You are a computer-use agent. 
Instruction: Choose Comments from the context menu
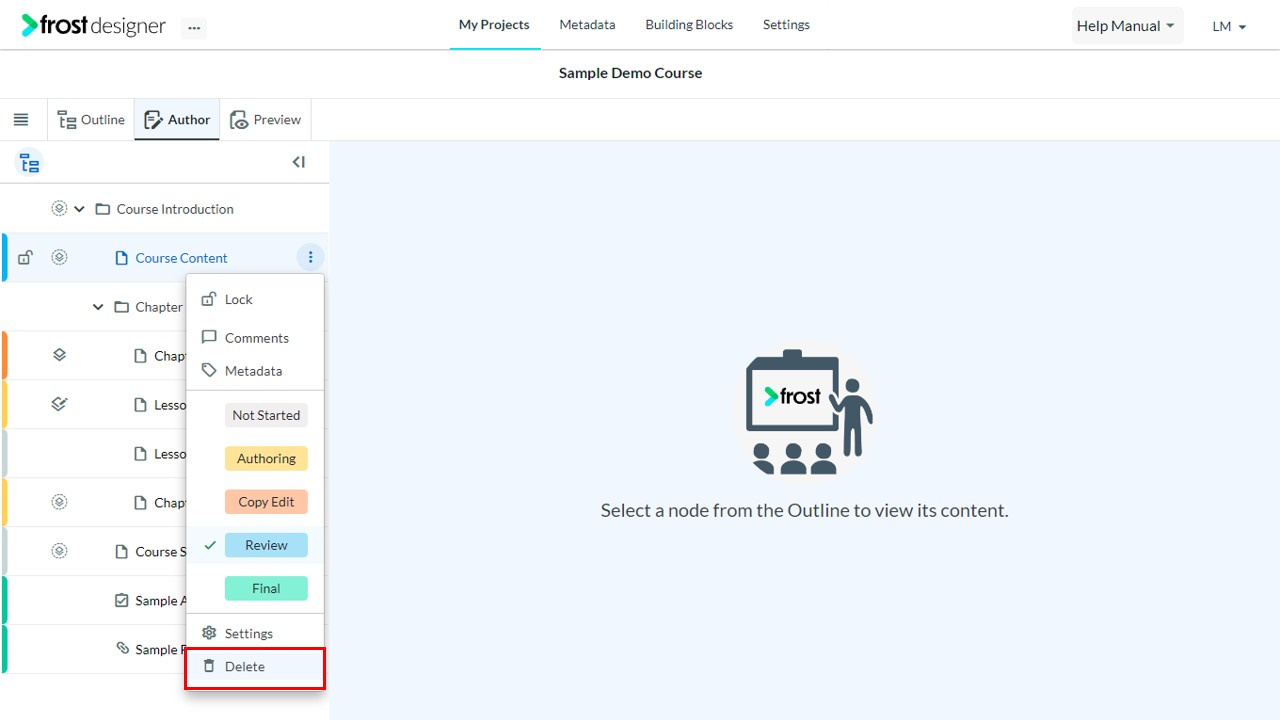[x=255, y=338]
